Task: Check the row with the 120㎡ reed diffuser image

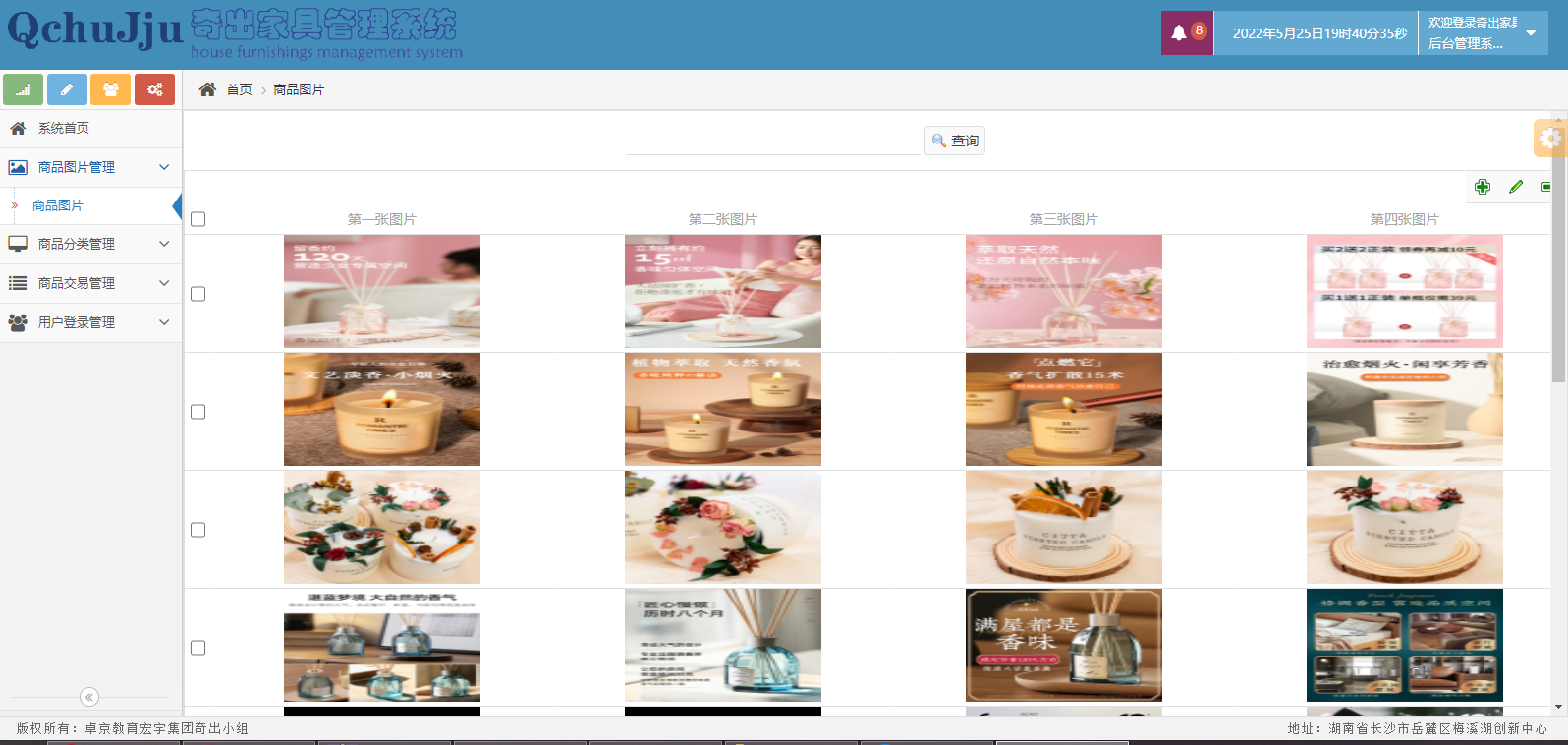Action: click(x=197, y=294)
